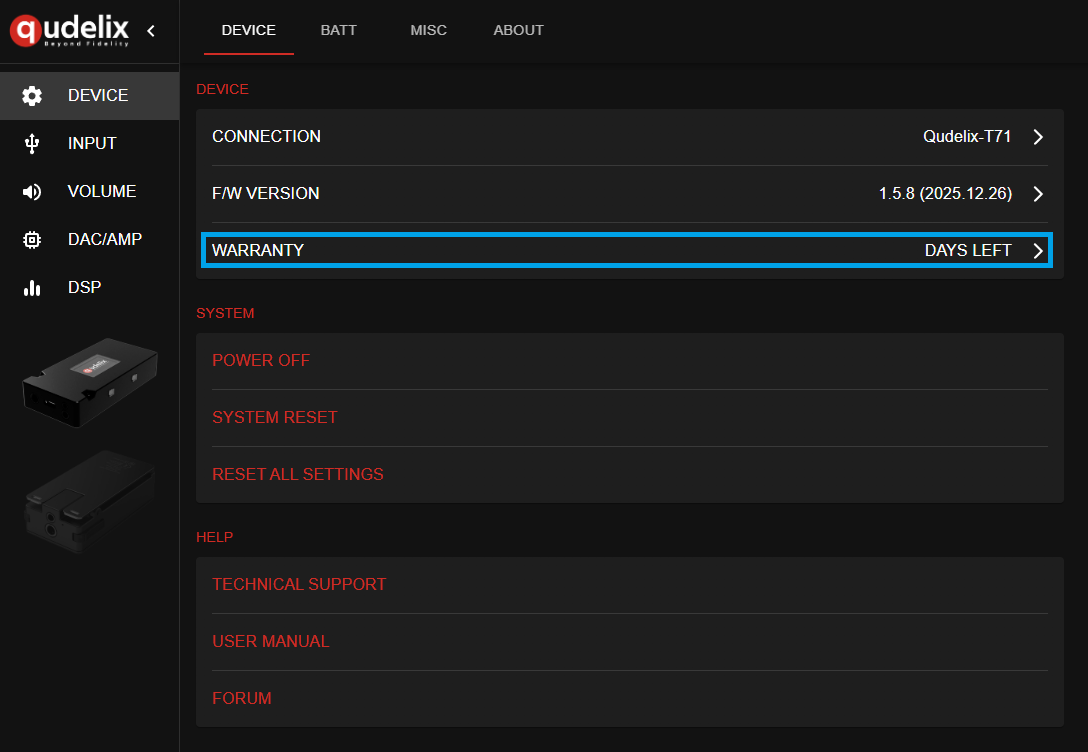Click the DAC/AMP chip icon
Image resolution: width=1088 pixels, height=752 pixels.
coord(32,240)
